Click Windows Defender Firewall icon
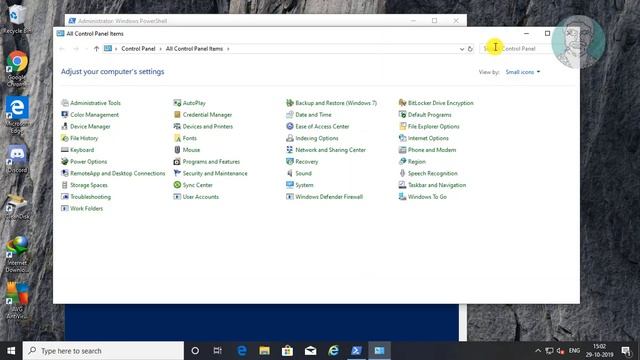This screenshot has width=640, height=360. (290, 197)
